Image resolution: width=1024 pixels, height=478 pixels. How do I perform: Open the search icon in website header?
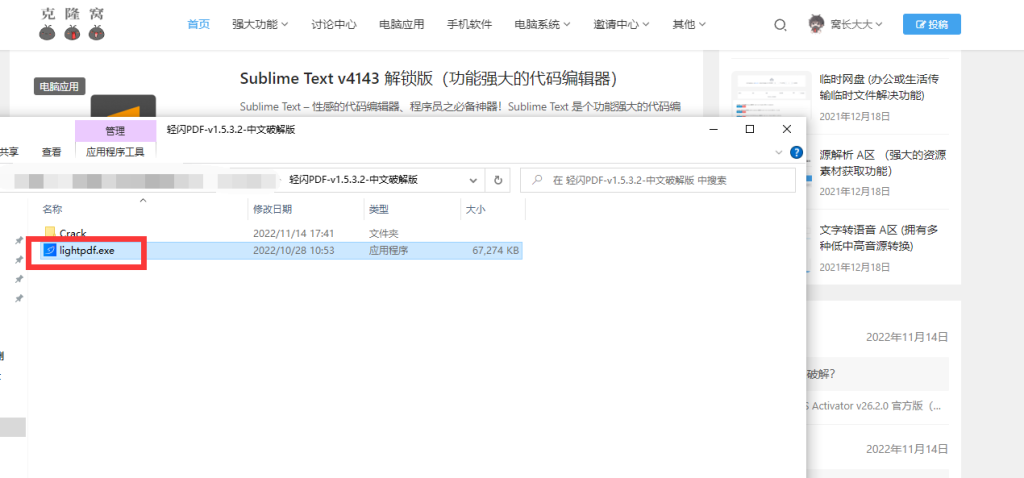point(780,25)
